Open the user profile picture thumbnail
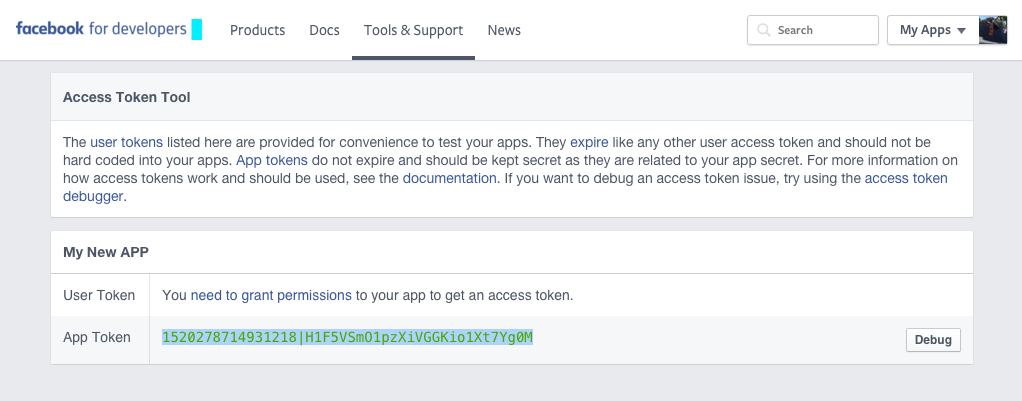The image size is (1022, 401). (x=993, y=30)
